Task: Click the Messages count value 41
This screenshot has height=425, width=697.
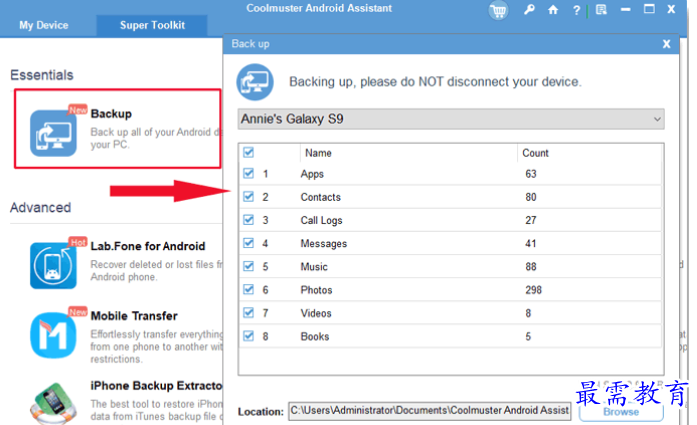Action: [531, 244]
